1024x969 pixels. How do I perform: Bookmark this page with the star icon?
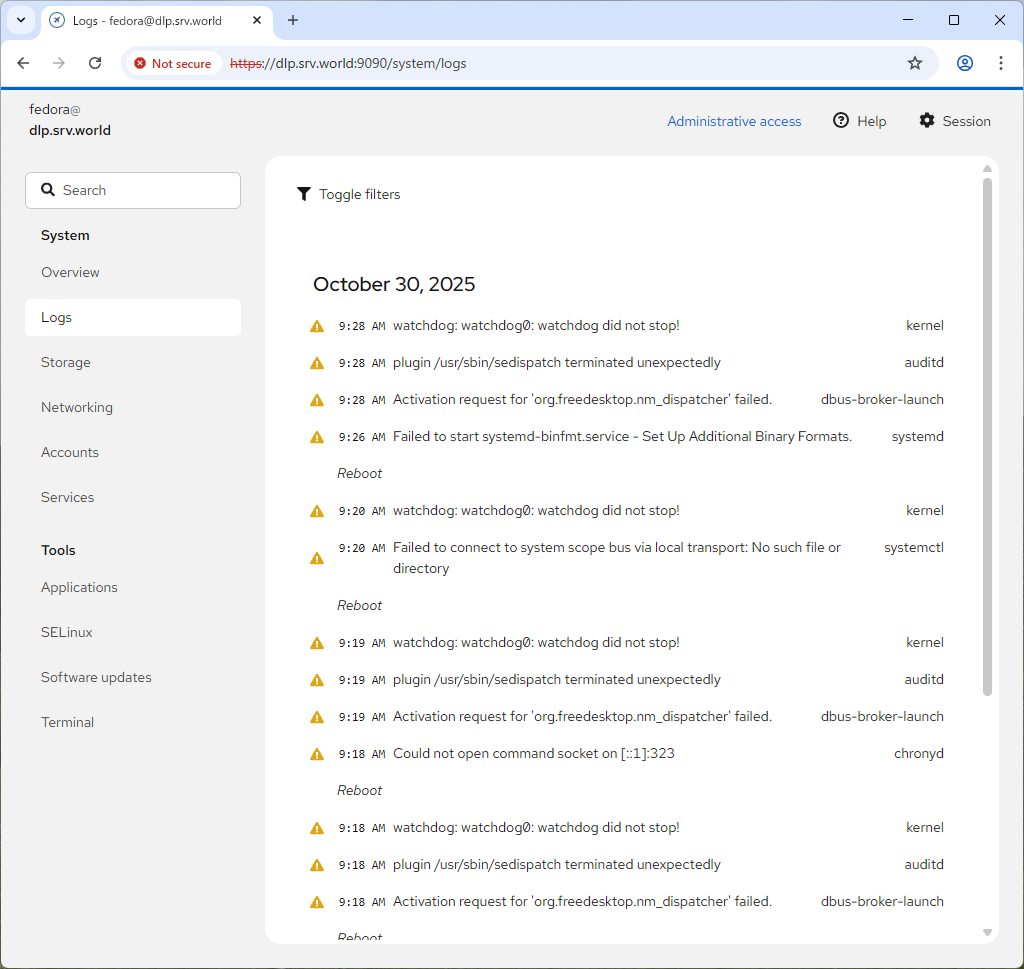(x=915, y=63)
